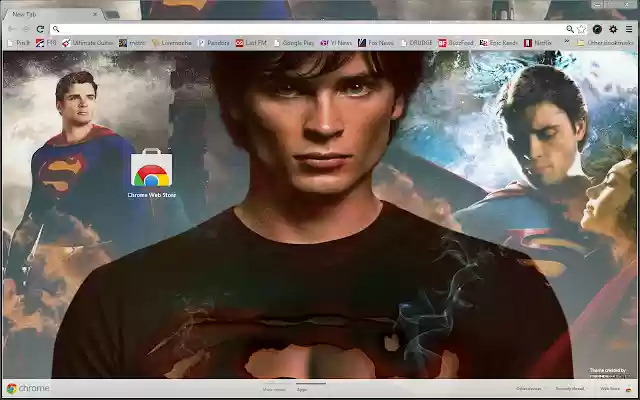Bookmark this page with the star icon

[x=582, y=29]
